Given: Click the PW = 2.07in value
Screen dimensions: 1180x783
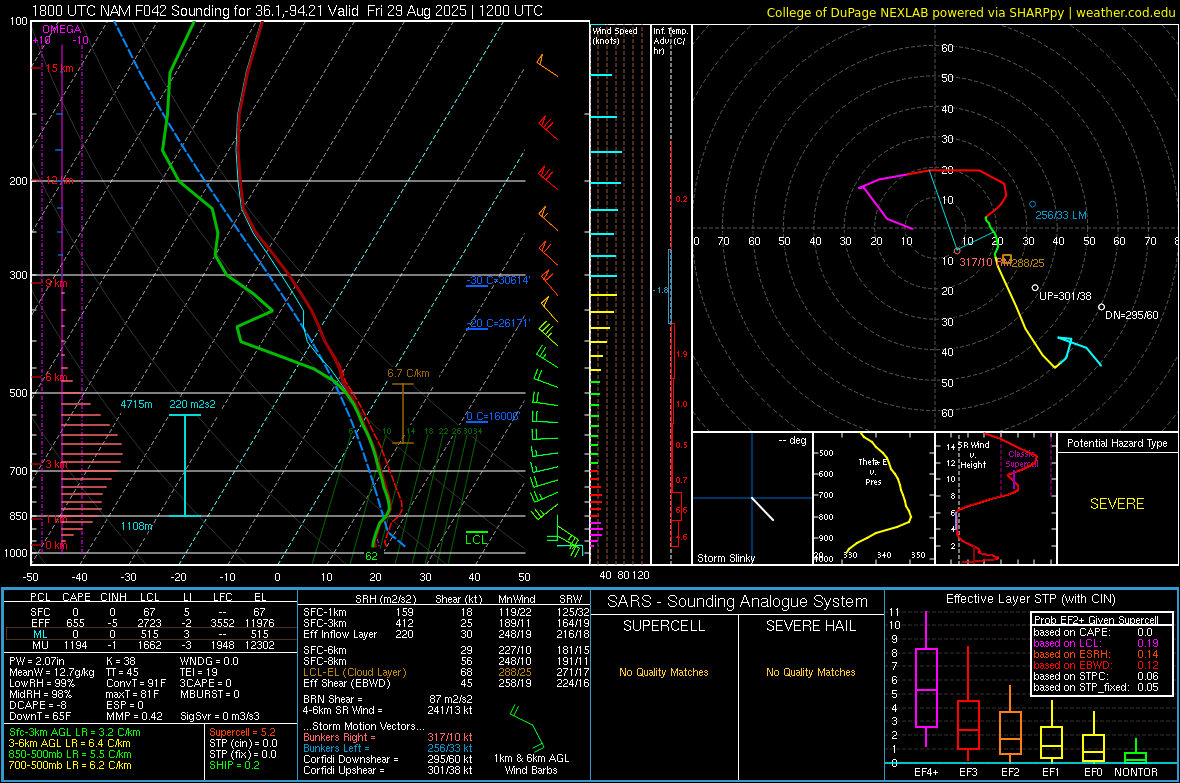Looking at the screenshot, I should pyautogui.click(x=36, y=661).
